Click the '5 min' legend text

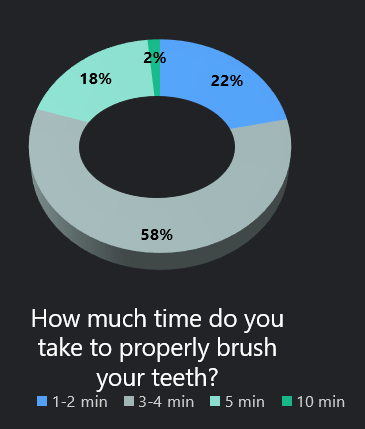click(245, 402)
